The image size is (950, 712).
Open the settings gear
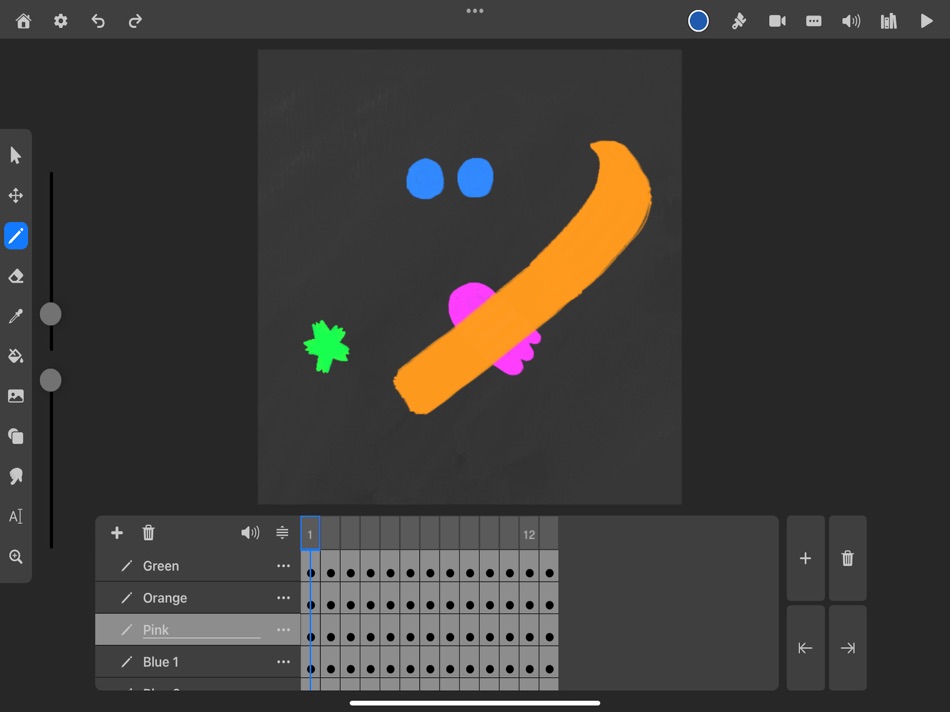pyautogui.click(x=61, y=21)
